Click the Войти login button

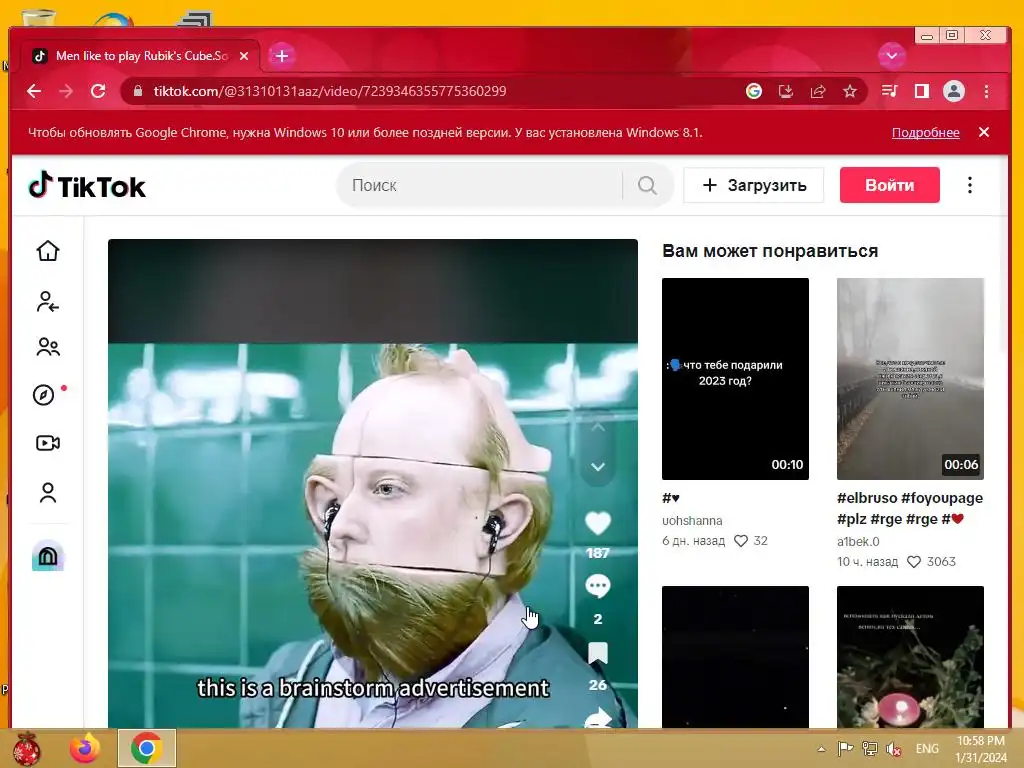(889, 185)
